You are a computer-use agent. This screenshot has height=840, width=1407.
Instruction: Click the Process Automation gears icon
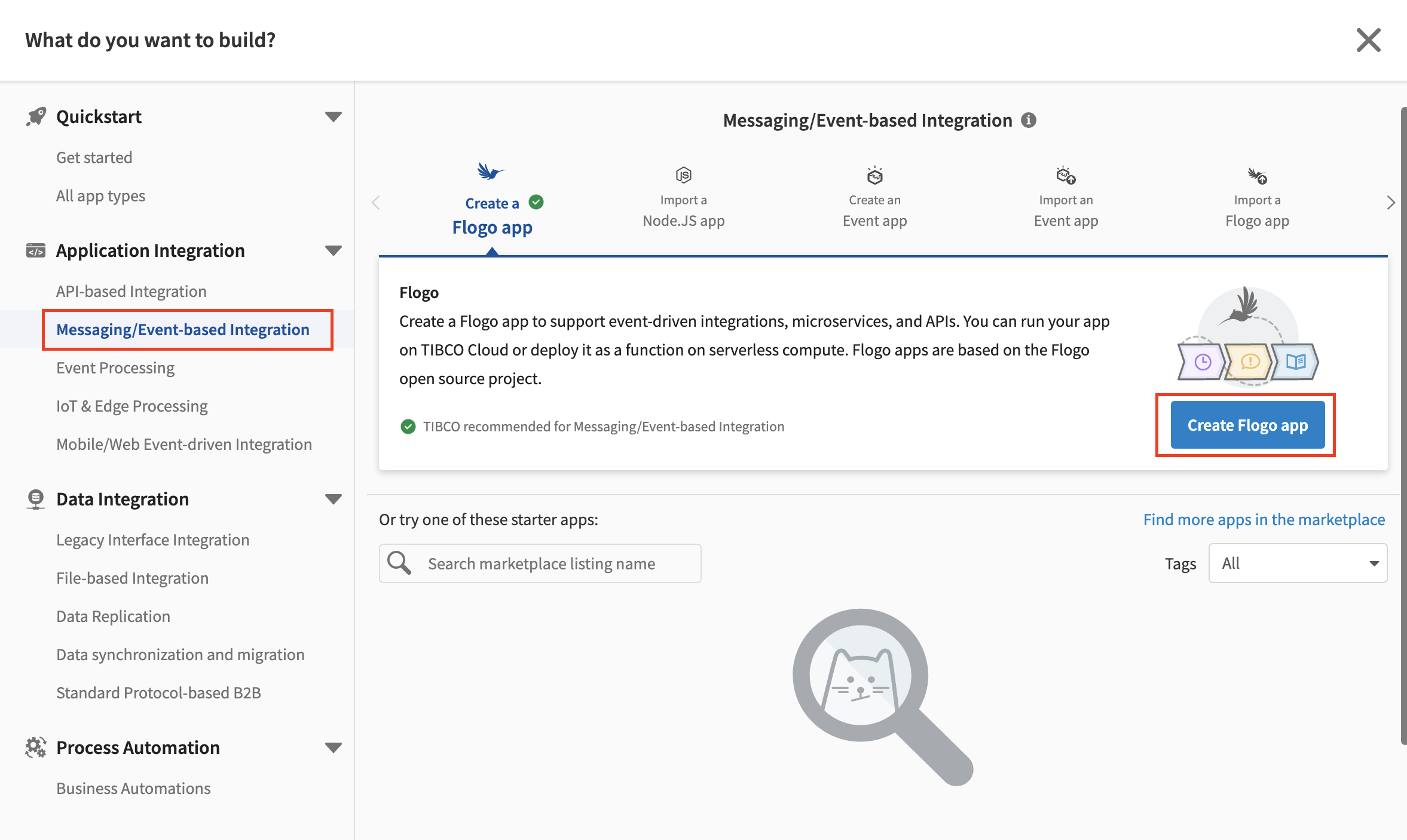[36, 747]
